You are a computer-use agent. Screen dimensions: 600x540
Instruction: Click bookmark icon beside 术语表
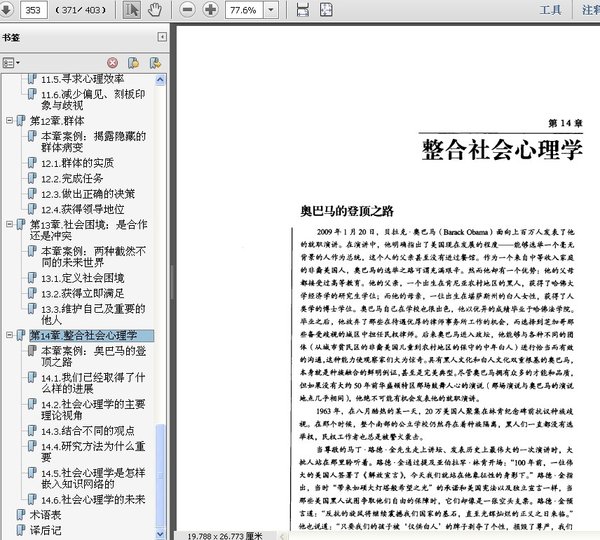point(21,515)
